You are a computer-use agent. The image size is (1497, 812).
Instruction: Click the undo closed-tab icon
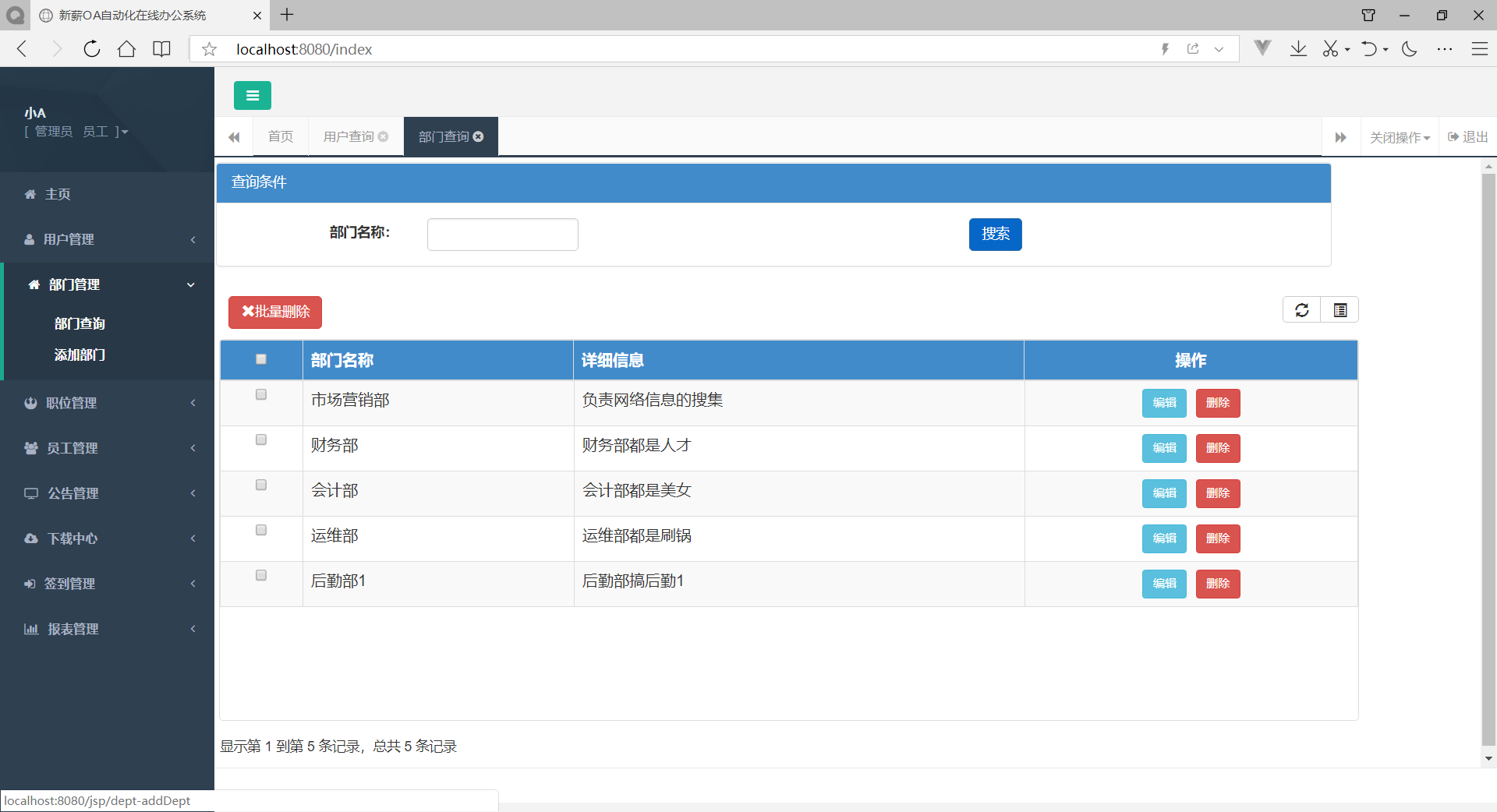point(1369,49)
